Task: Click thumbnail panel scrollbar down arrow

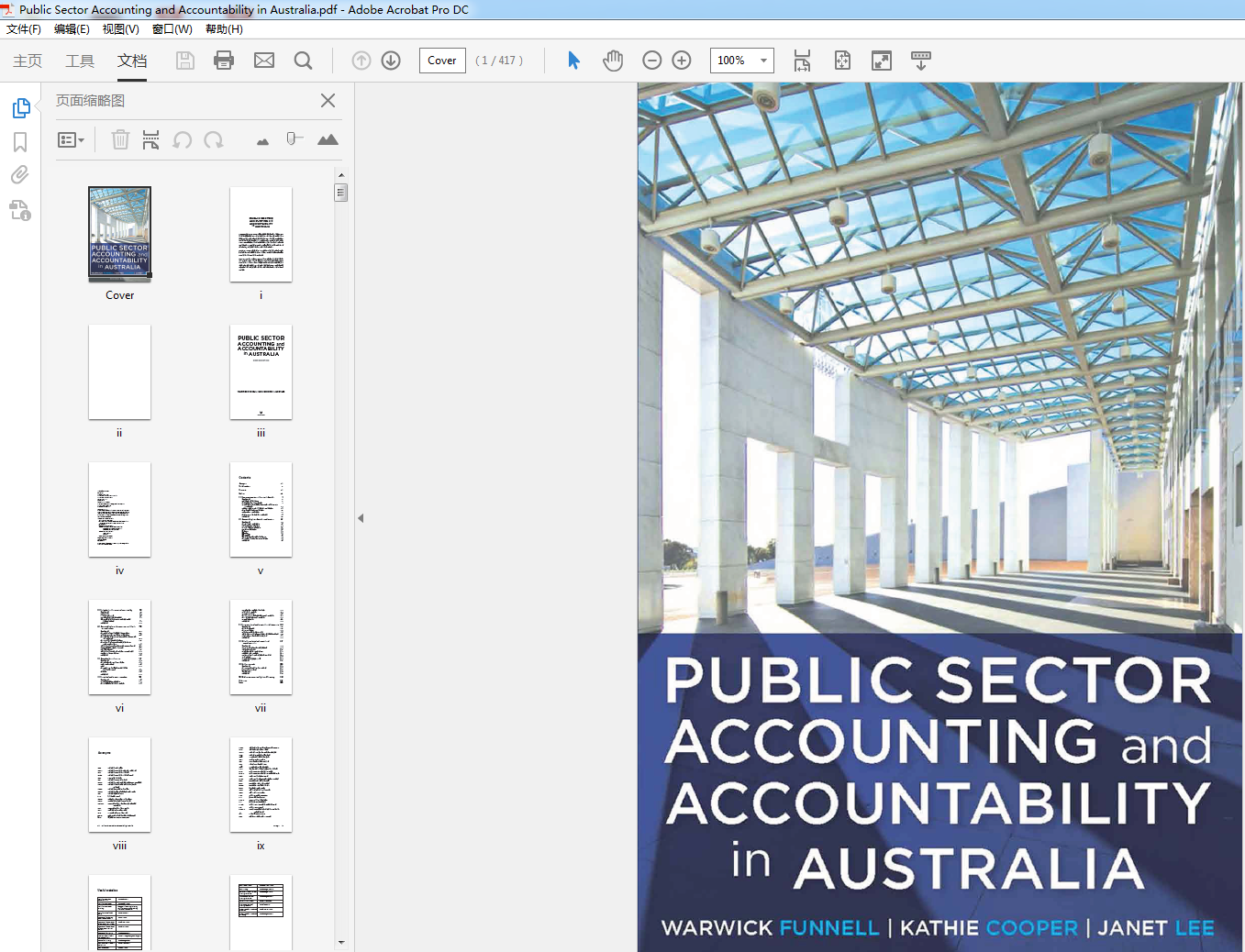Action: pyautogui.click(x=341, y=942)
